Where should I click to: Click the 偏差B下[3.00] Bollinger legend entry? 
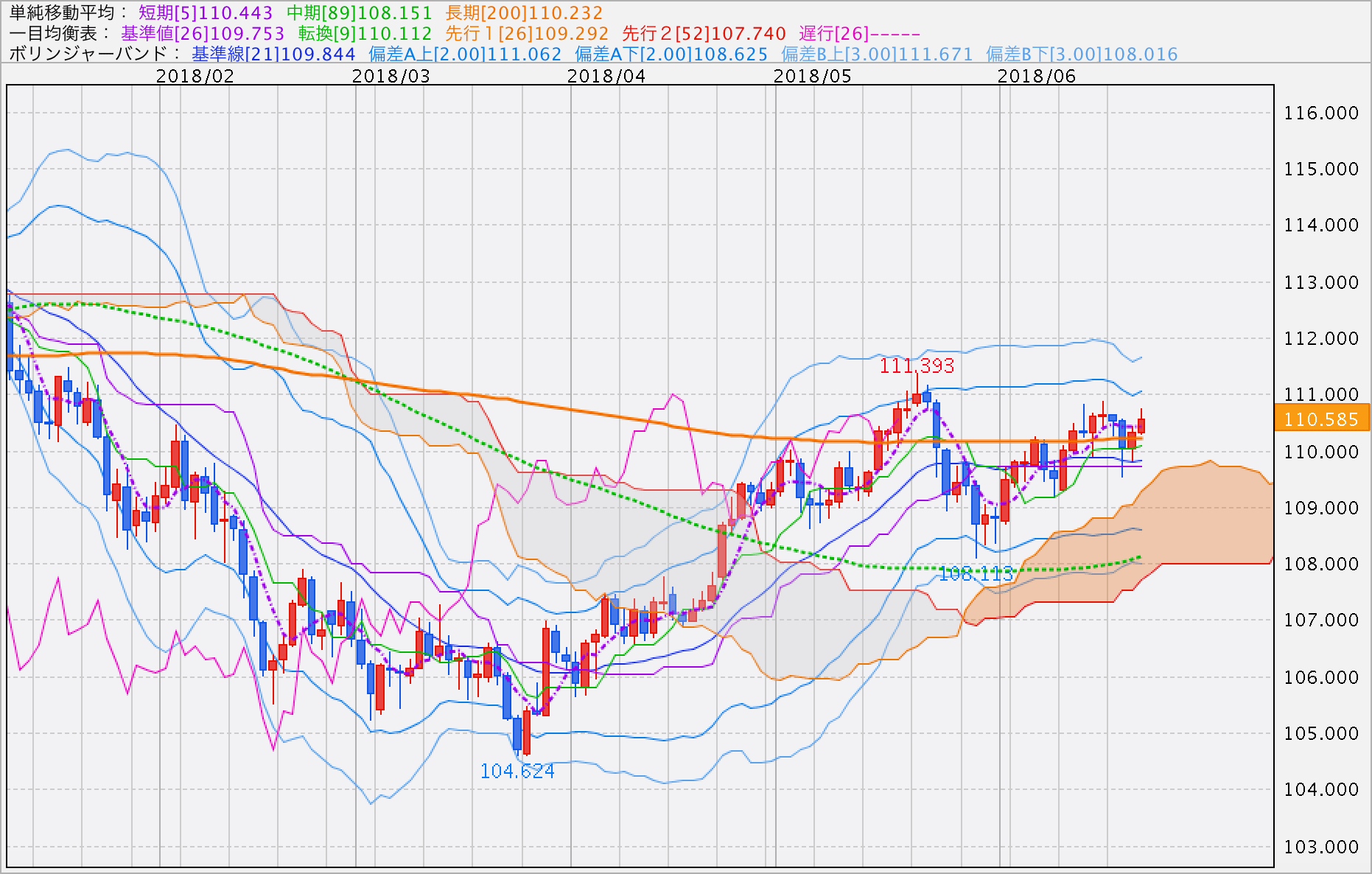tap(1082, 54)
